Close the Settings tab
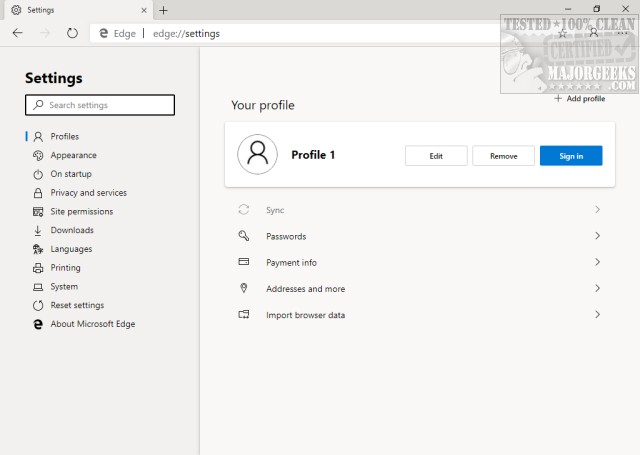 (x=142, y=10)
